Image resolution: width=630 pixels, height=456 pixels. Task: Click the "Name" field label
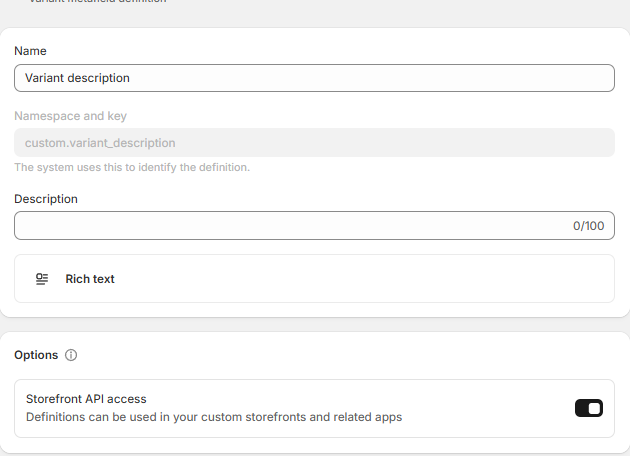[30, 51]
